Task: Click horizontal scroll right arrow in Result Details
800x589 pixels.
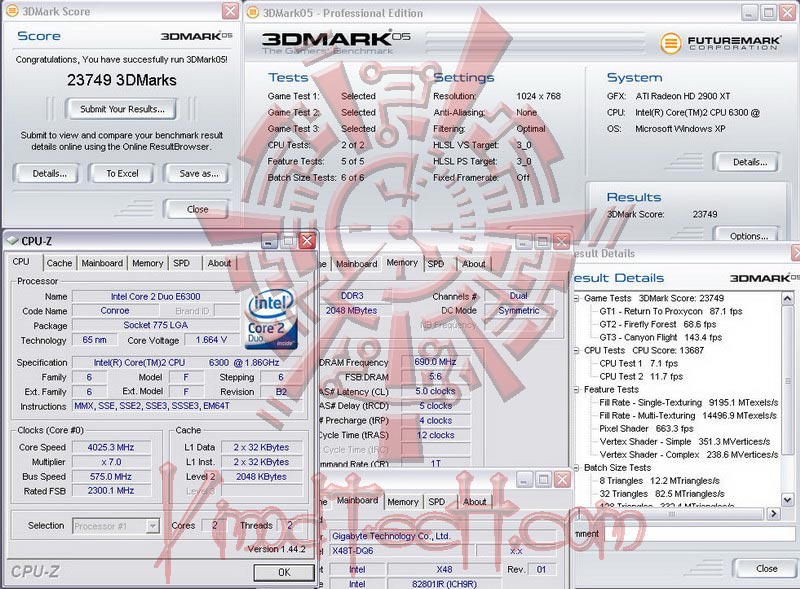Action: coord(773,513)
